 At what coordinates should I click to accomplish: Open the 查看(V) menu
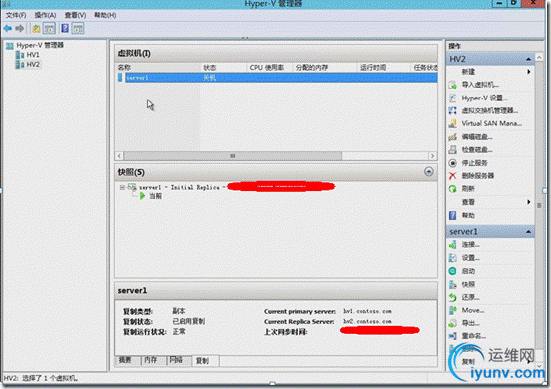click(x=75, y=15)
